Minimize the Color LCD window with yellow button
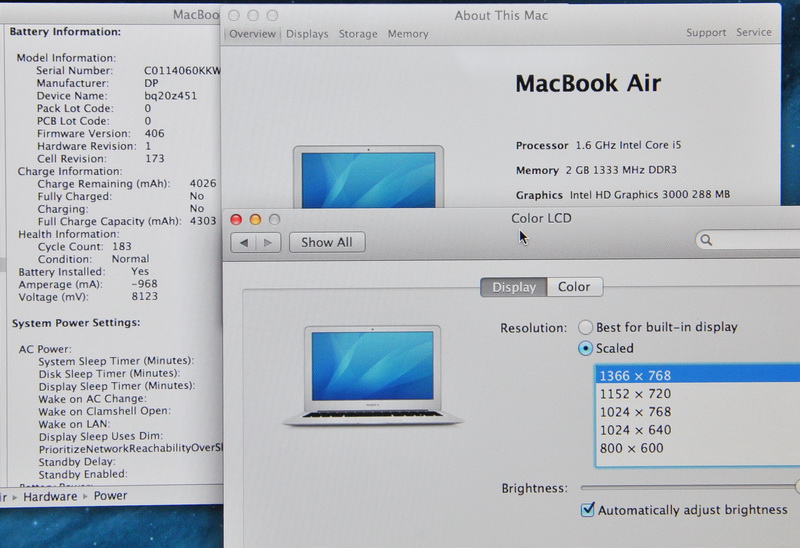 255,219
